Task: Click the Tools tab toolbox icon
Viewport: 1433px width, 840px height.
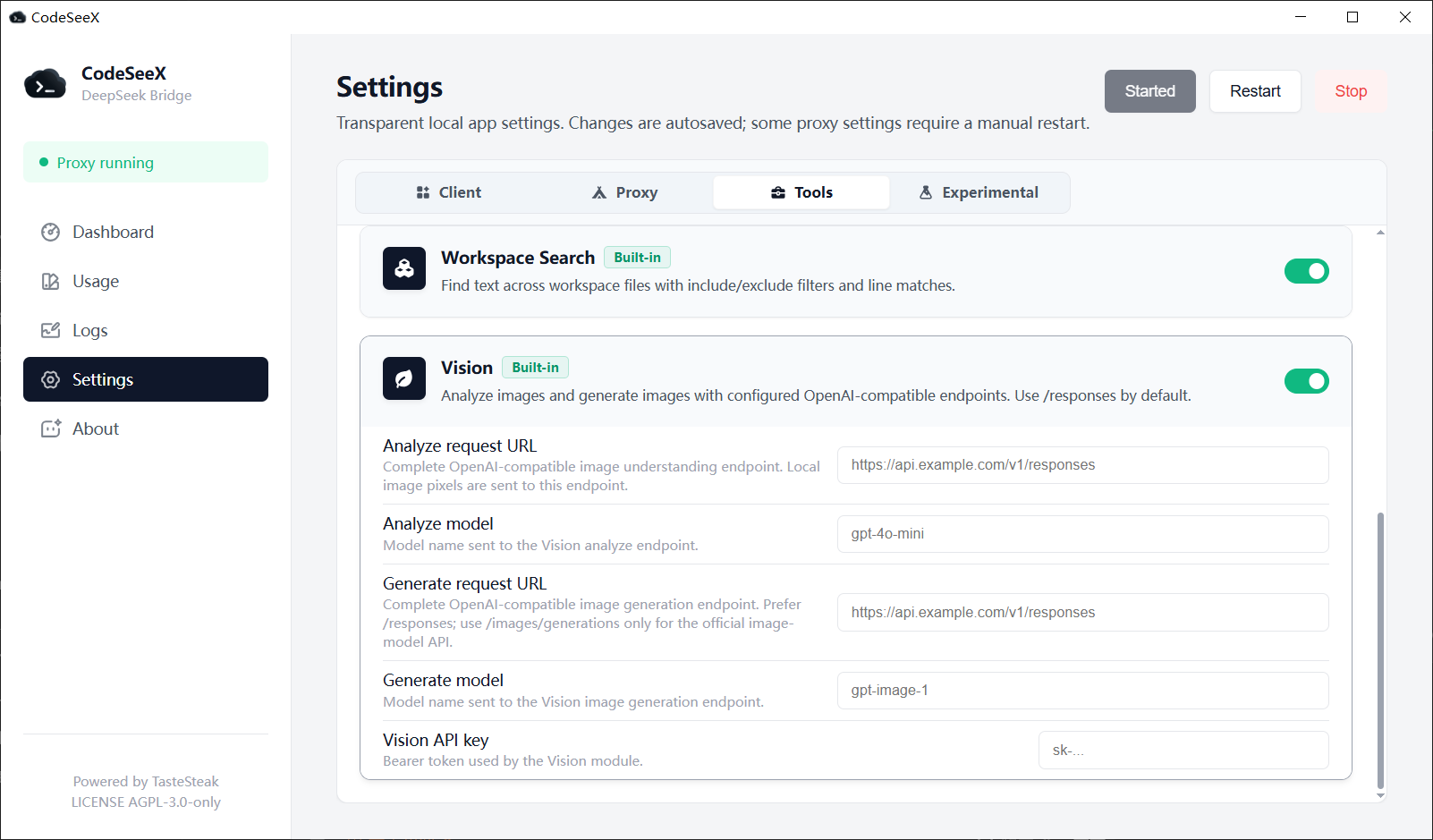Action: 778,192
